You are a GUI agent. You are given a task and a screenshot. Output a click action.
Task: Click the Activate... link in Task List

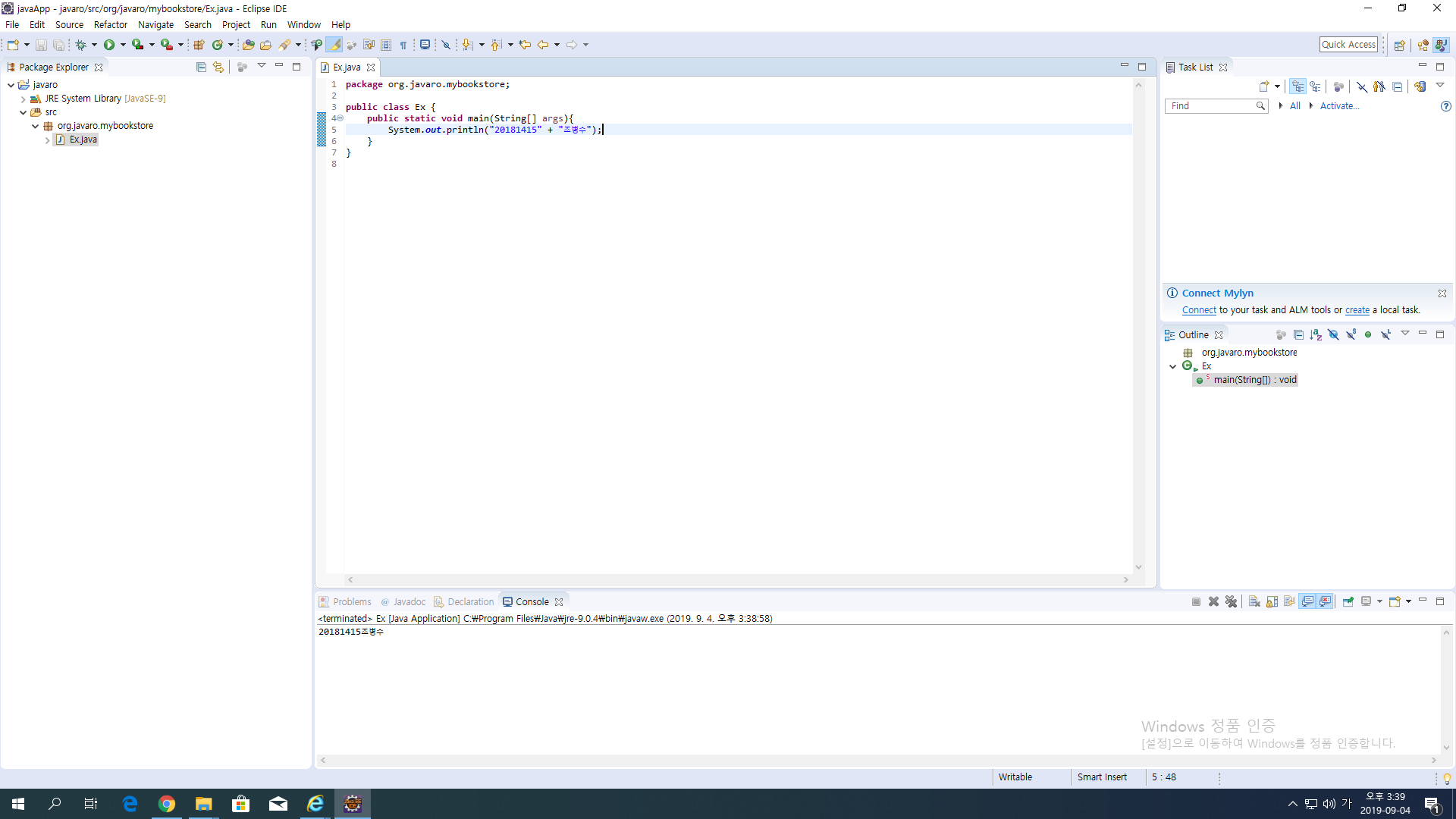point(1339,106)
